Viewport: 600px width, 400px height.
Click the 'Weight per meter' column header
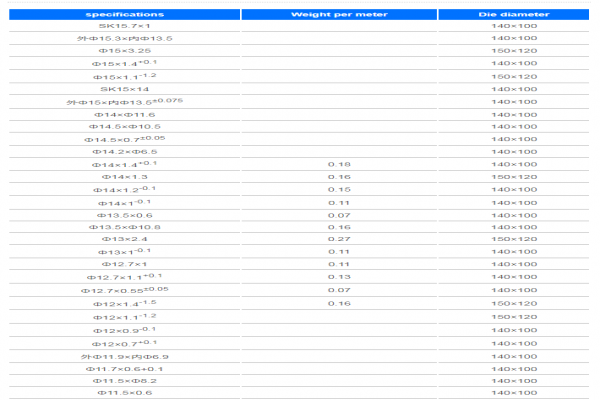[x=339, y=15]
